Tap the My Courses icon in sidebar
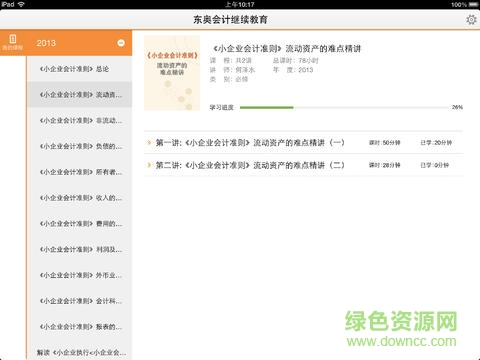 click(x=13, y=42)
